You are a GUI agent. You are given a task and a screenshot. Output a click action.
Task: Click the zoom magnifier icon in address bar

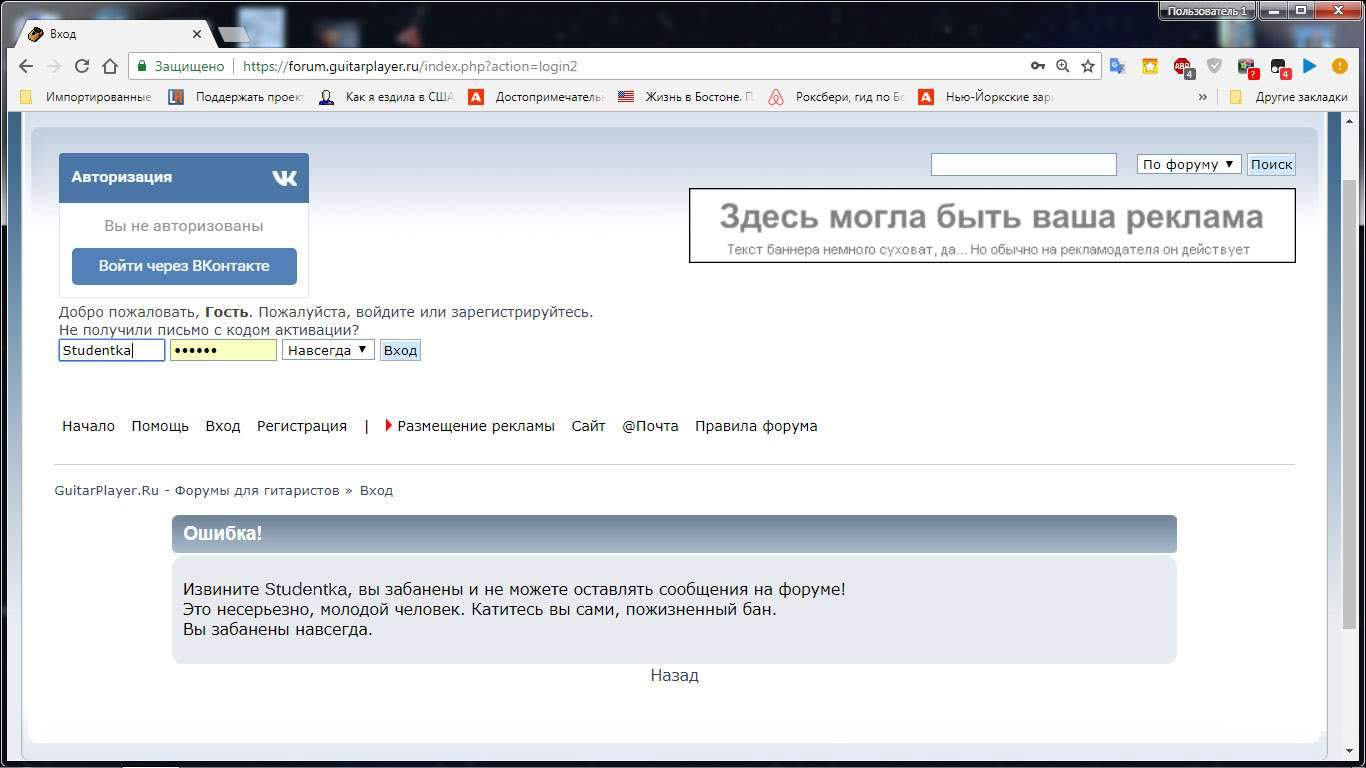pyautogui.click(x=1063, y=66)
